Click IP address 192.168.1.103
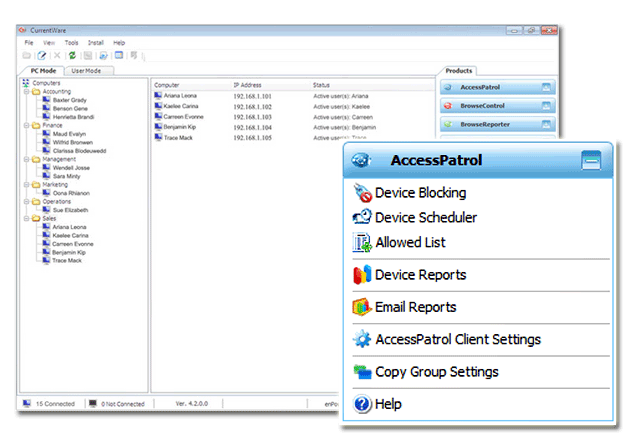The image size is (640, 440). tap(252, 117)
